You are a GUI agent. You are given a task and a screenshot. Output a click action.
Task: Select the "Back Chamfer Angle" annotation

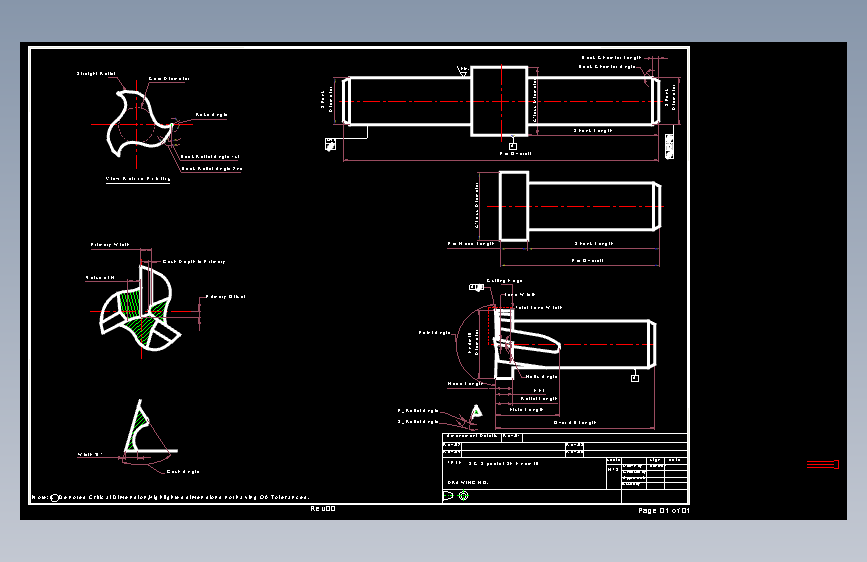607,66
